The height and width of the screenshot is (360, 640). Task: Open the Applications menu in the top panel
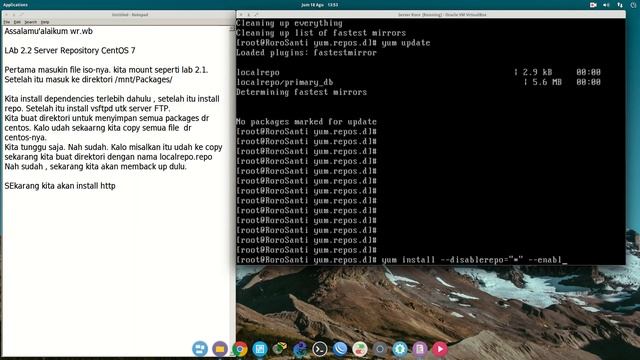click(15, 5)
